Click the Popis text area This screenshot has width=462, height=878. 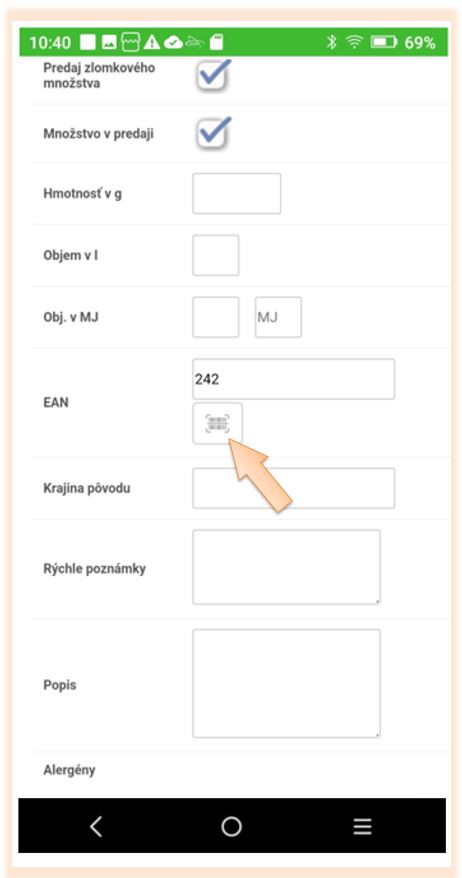pos(286,683)
